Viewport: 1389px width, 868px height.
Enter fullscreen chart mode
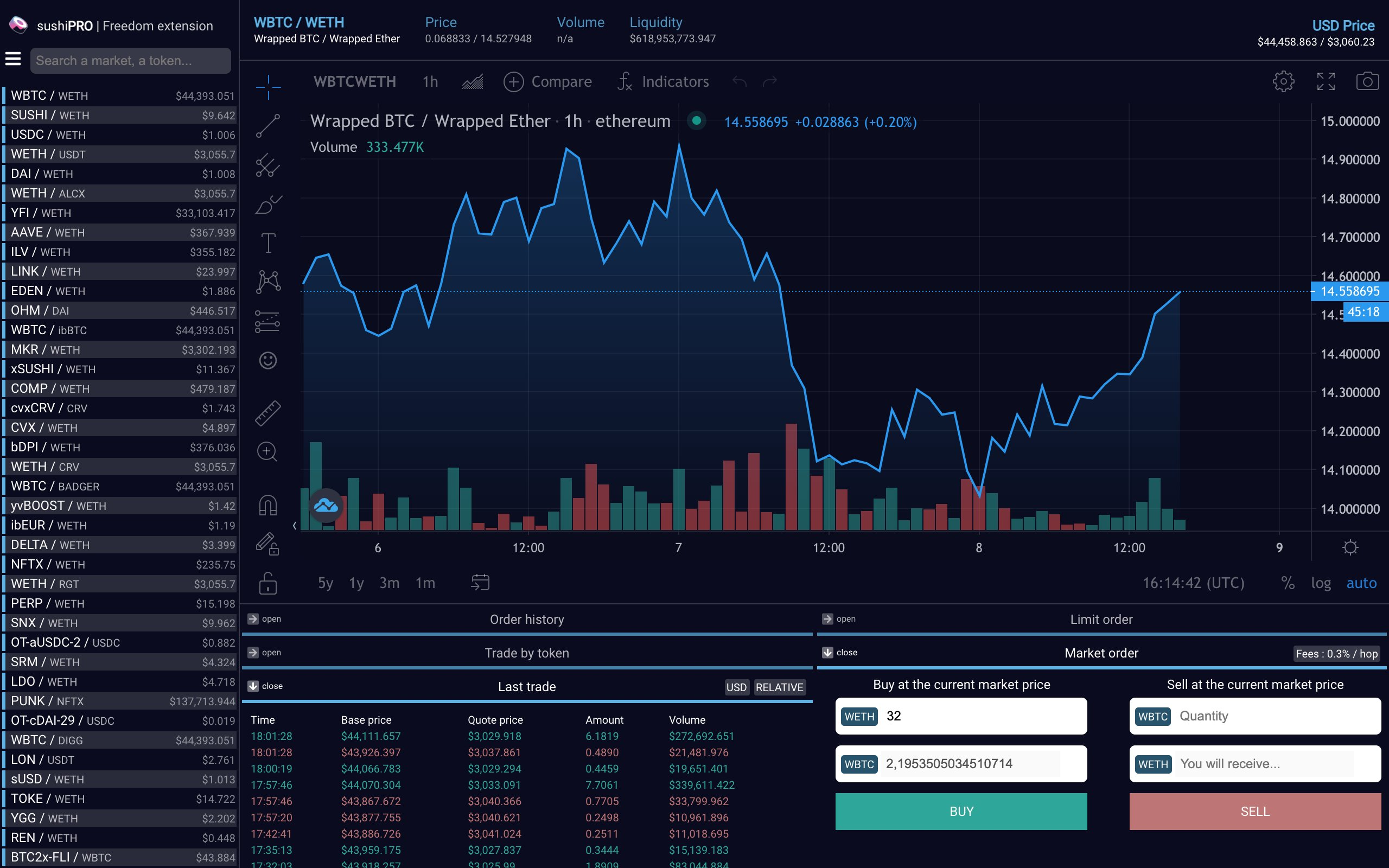1326,81
